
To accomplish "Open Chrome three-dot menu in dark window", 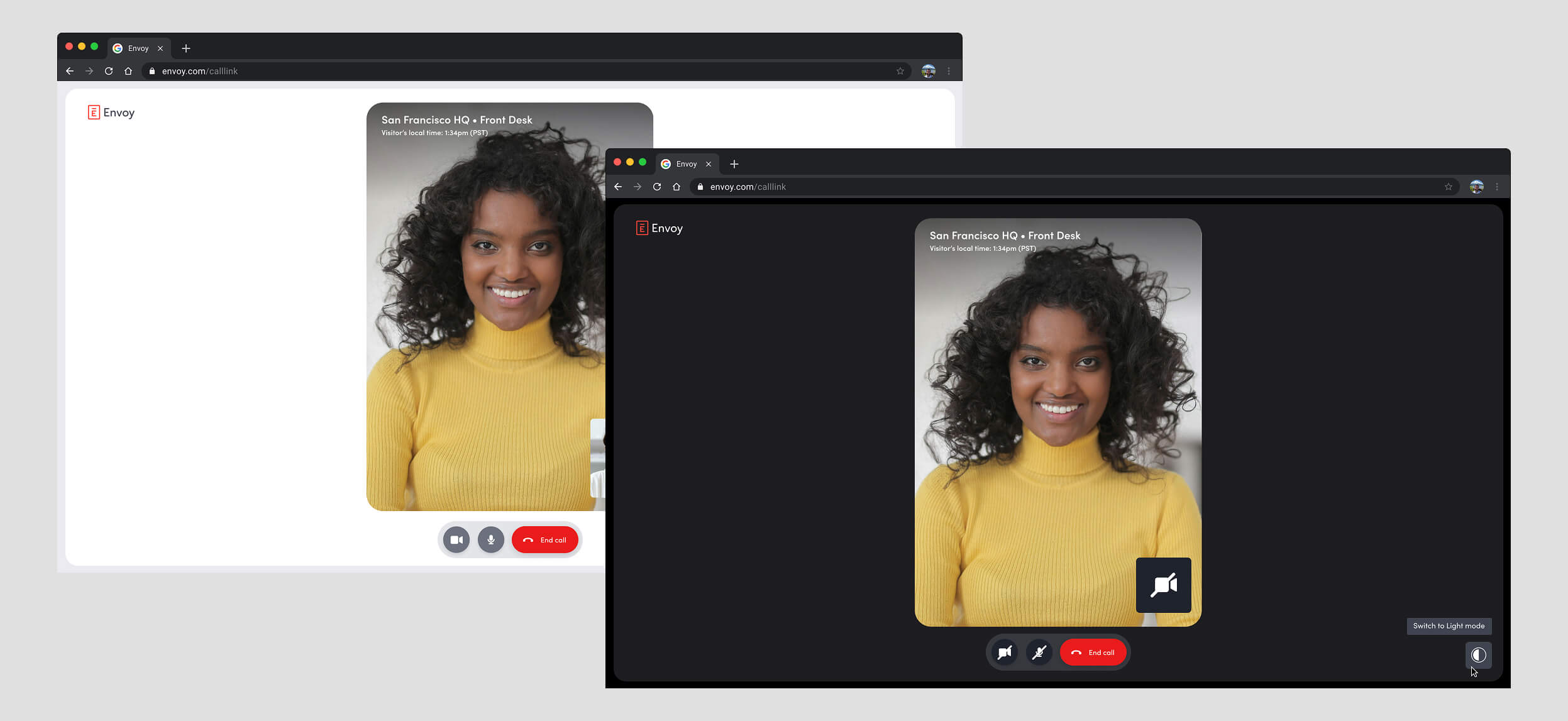I will pos(1497,187).
